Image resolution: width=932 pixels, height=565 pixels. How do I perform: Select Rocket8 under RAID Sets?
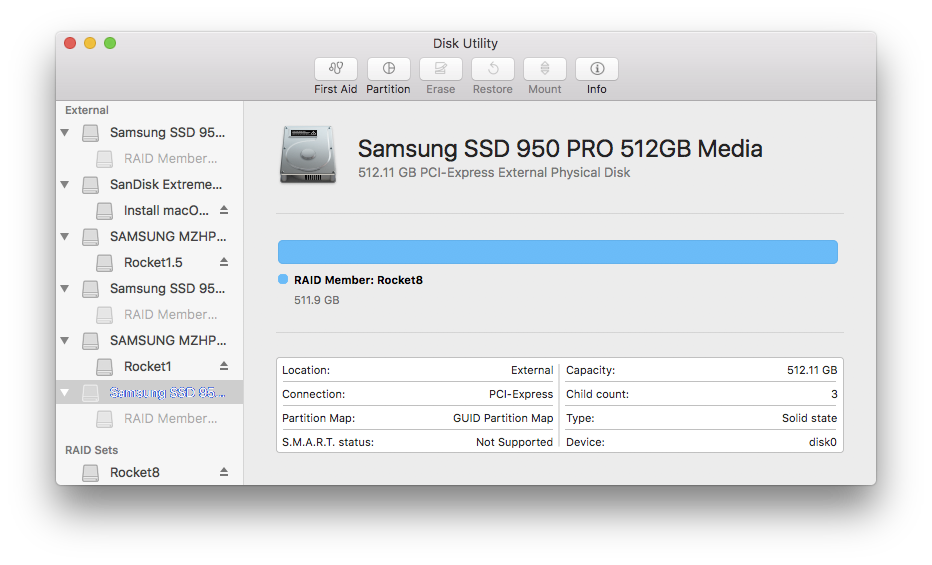point(150,472)
